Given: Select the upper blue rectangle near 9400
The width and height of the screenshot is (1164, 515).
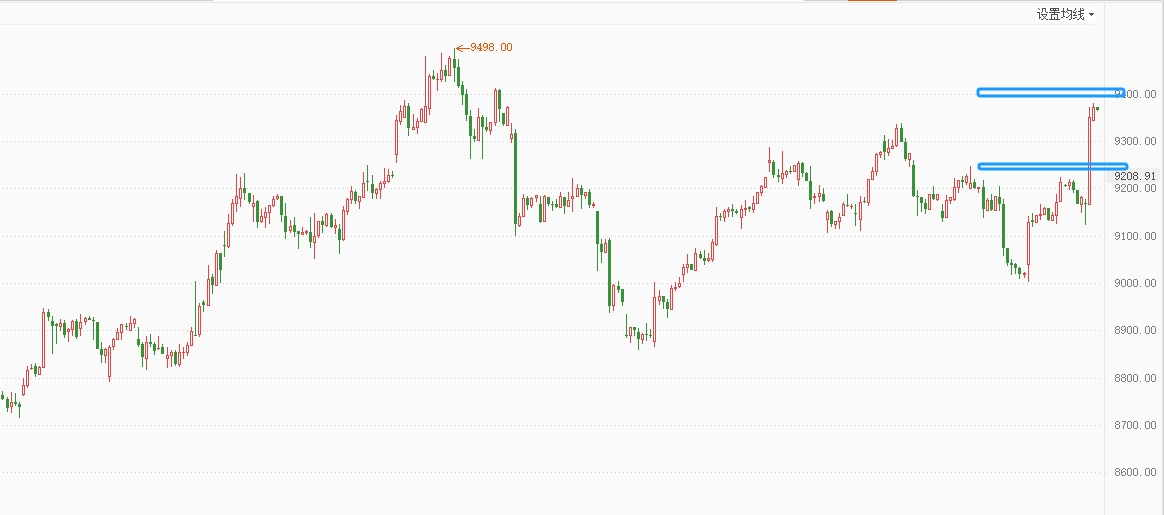Looking at the screenshot, I should (1050, 92).
